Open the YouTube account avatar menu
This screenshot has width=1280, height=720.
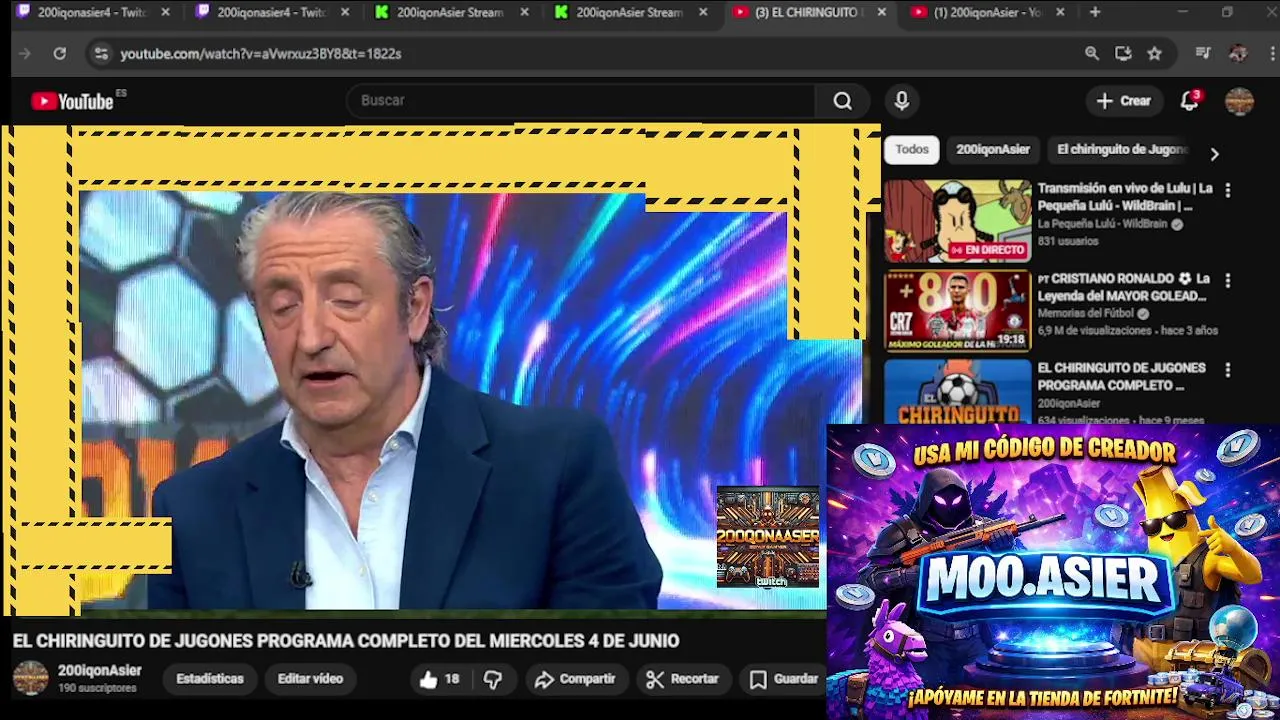[1239, 101]
